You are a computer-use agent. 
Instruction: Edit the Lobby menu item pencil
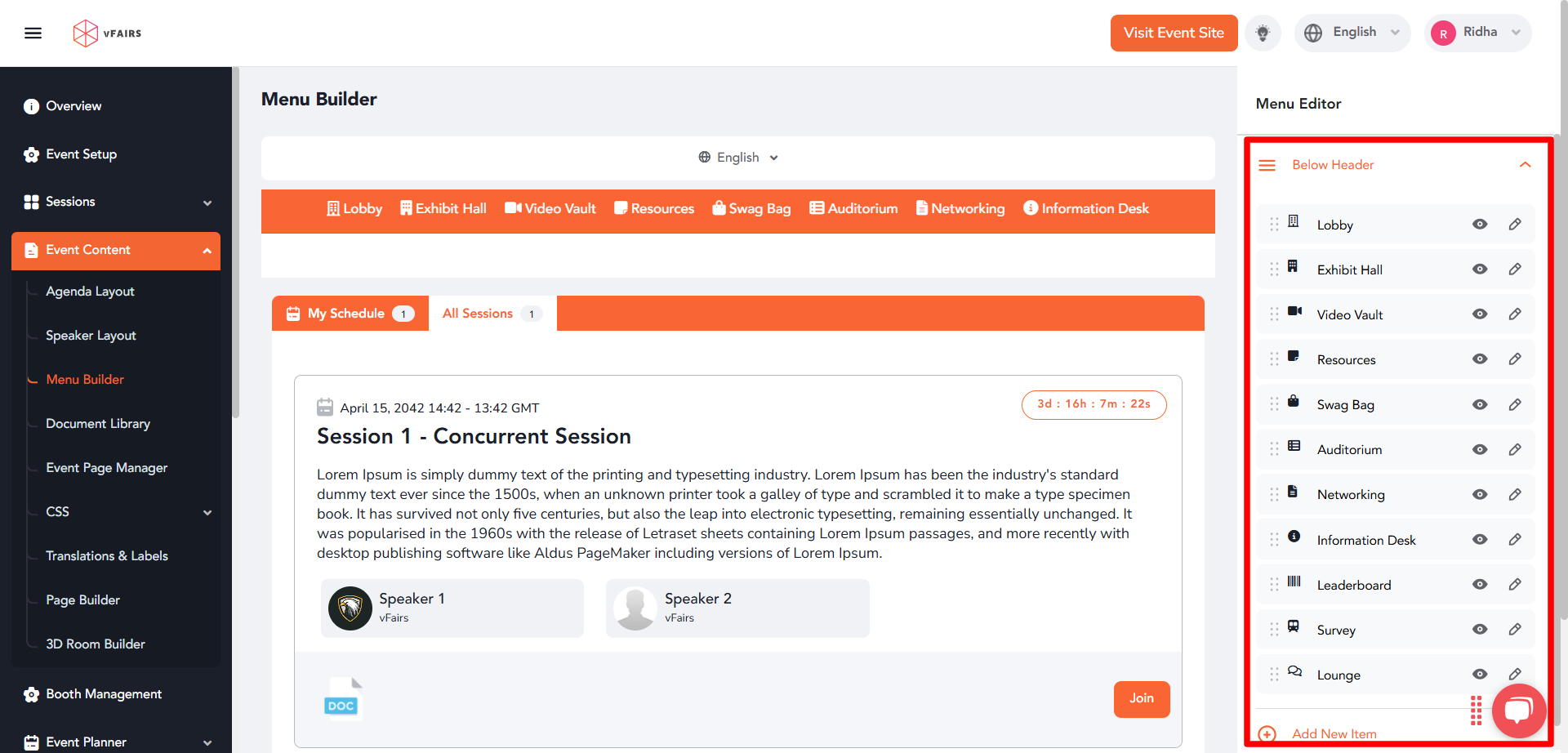[1515, 225]
